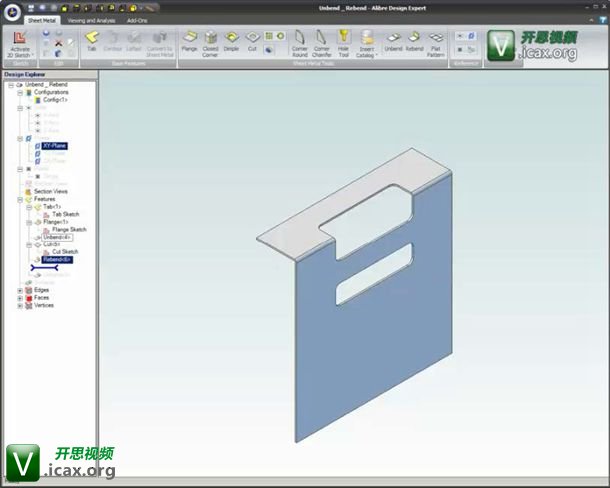This screenshot has width=610, height=488.
Task: Select Flange Sketch in feature tree
Action: tap(76, 229)
